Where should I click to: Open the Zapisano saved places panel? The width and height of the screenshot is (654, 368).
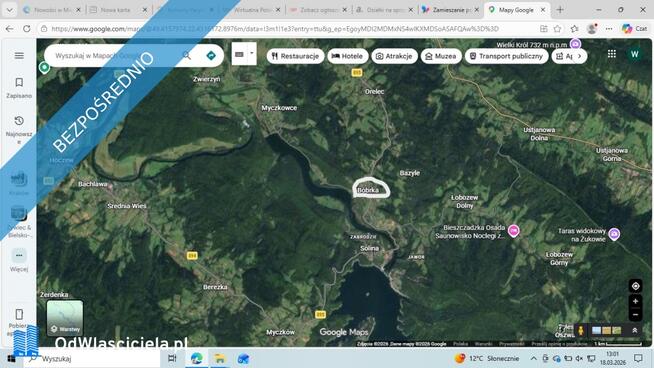[x=19, y=88]
